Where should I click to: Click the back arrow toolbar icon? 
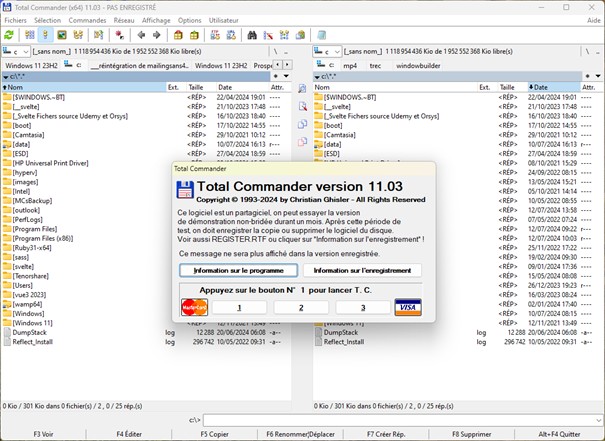(141, 35)
